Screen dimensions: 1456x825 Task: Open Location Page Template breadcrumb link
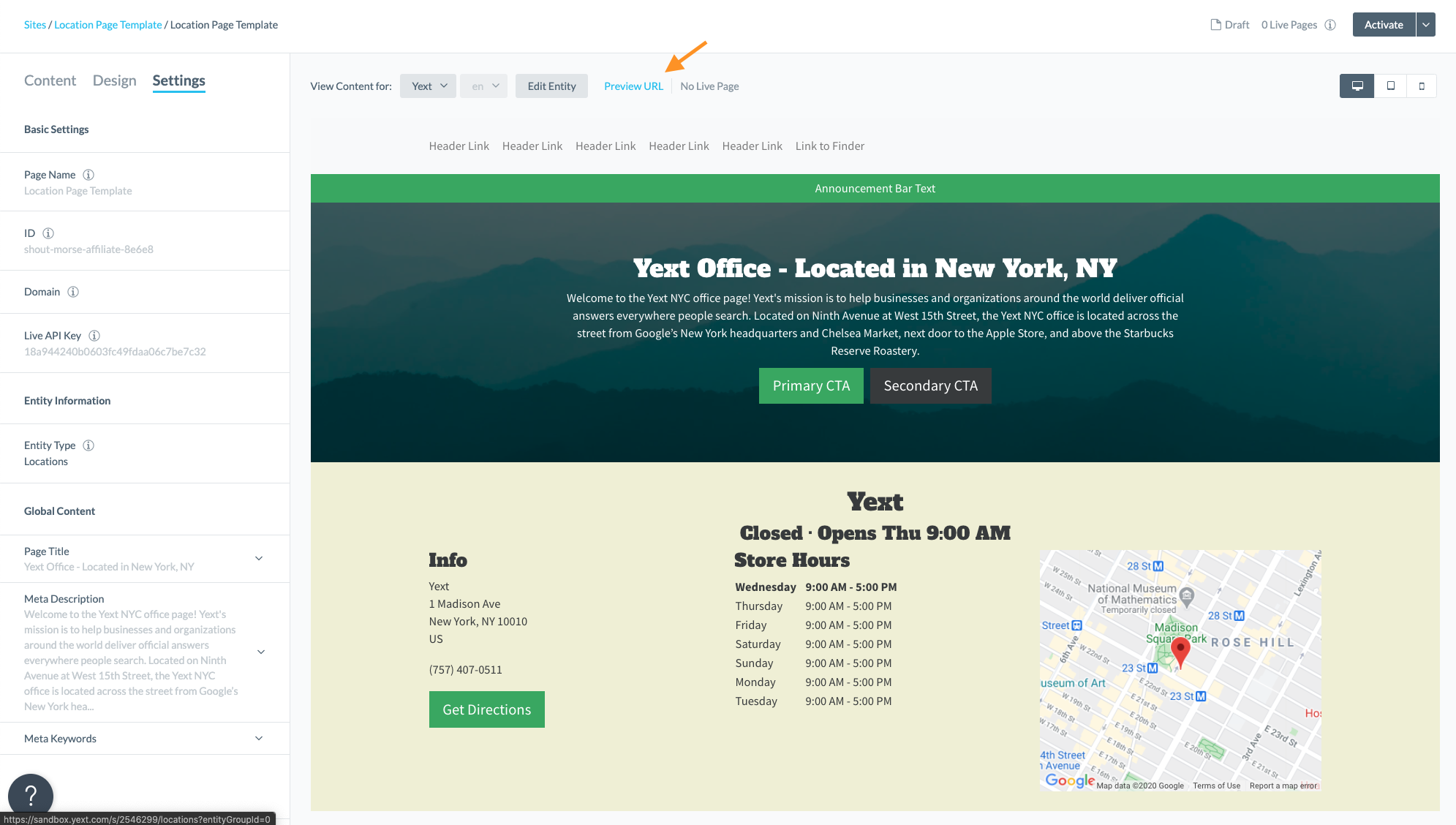point(108,25)
